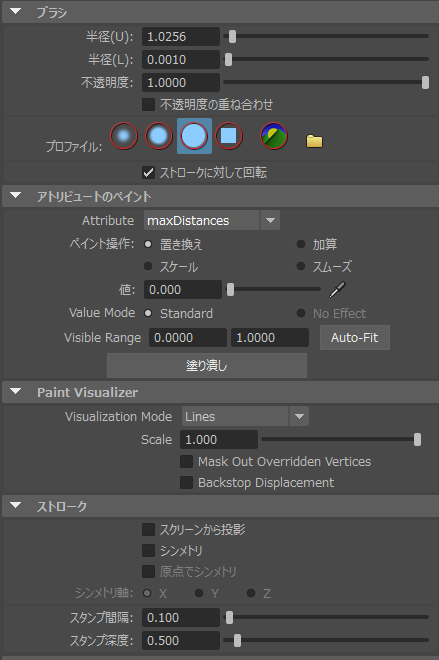Click the 不透明度 value field
Viewport: 439px width, 660px height.
[181, 82]
